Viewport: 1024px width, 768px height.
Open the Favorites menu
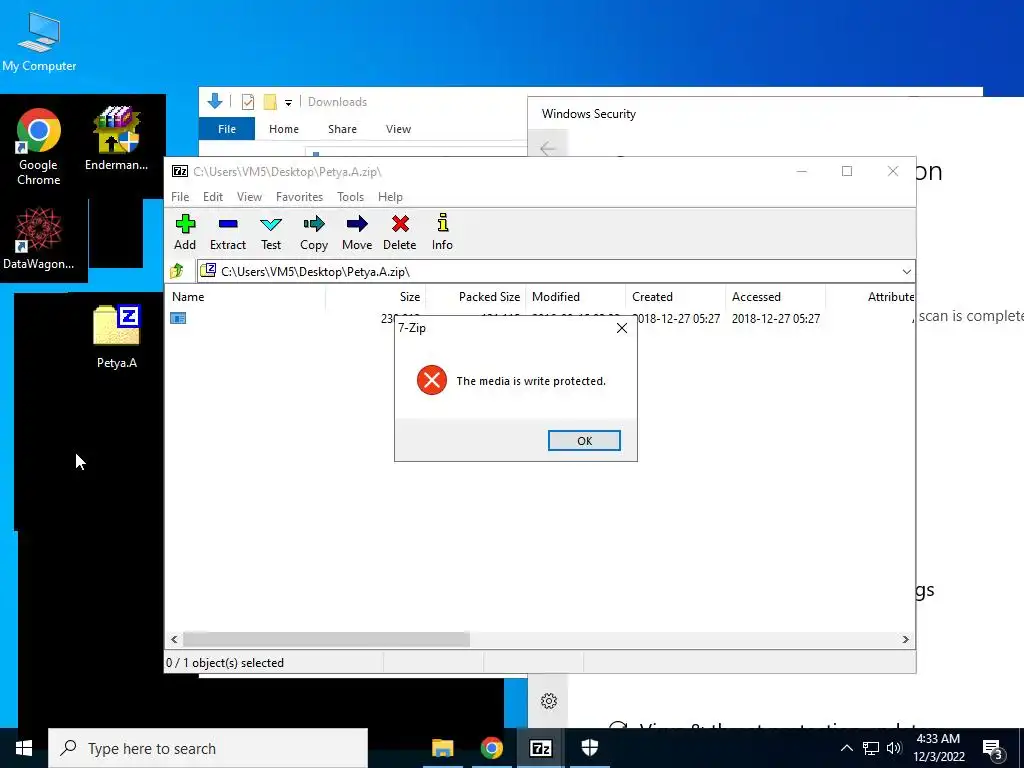pos(299,197)
